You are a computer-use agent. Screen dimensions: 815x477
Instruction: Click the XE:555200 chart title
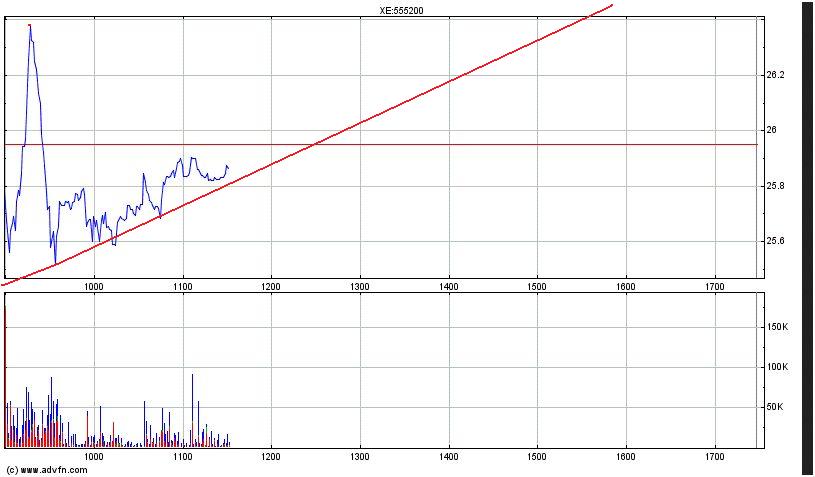pyautogui.click(x=401, y=10)
